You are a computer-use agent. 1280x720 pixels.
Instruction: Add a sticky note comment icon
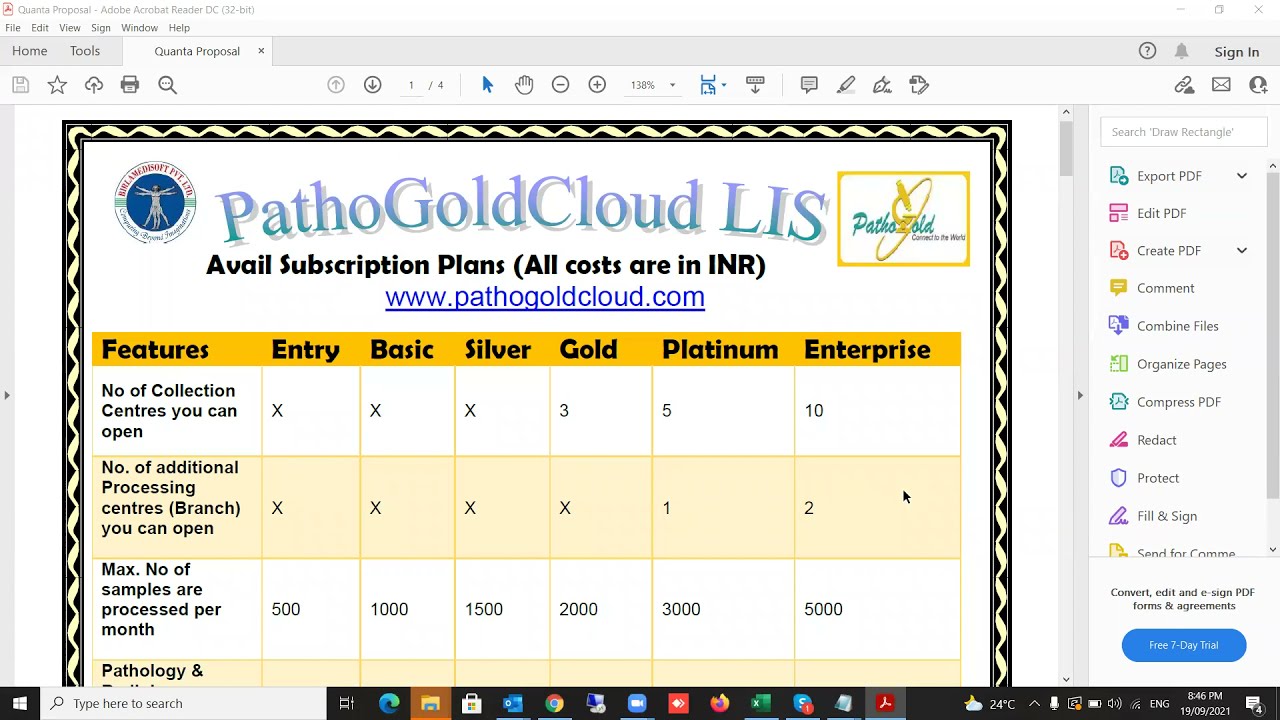click(809, 85)
